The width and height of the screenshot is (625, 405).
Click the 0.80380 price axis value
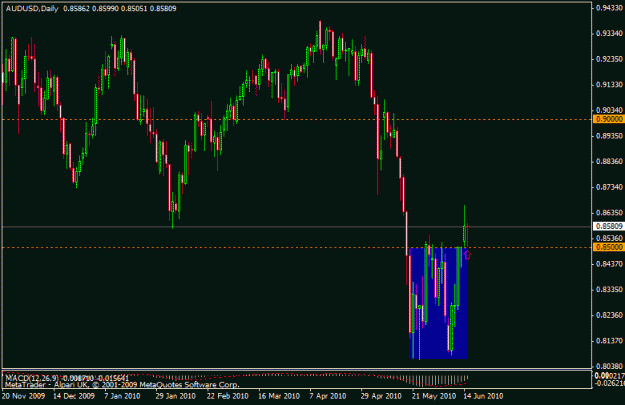[609, 366]
